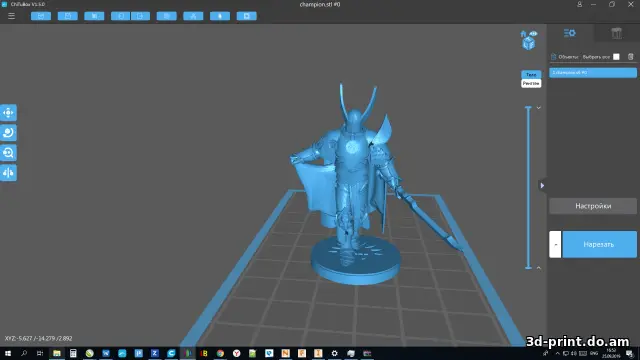
Task: Click the taskbar clock
Action: [x=611, y=353]
